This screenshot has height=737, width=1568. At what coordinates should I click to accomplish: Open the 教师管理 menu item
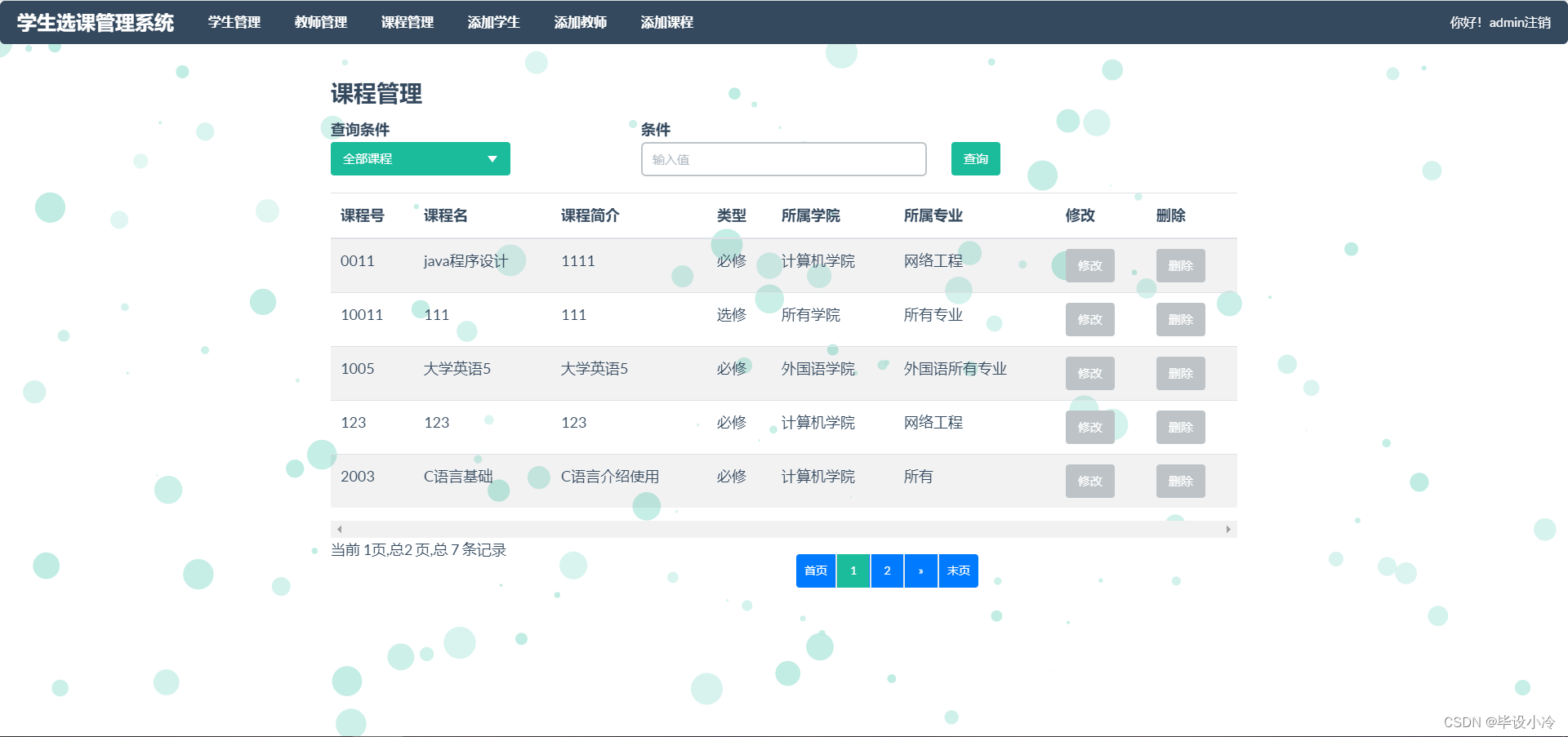(320, 22)
